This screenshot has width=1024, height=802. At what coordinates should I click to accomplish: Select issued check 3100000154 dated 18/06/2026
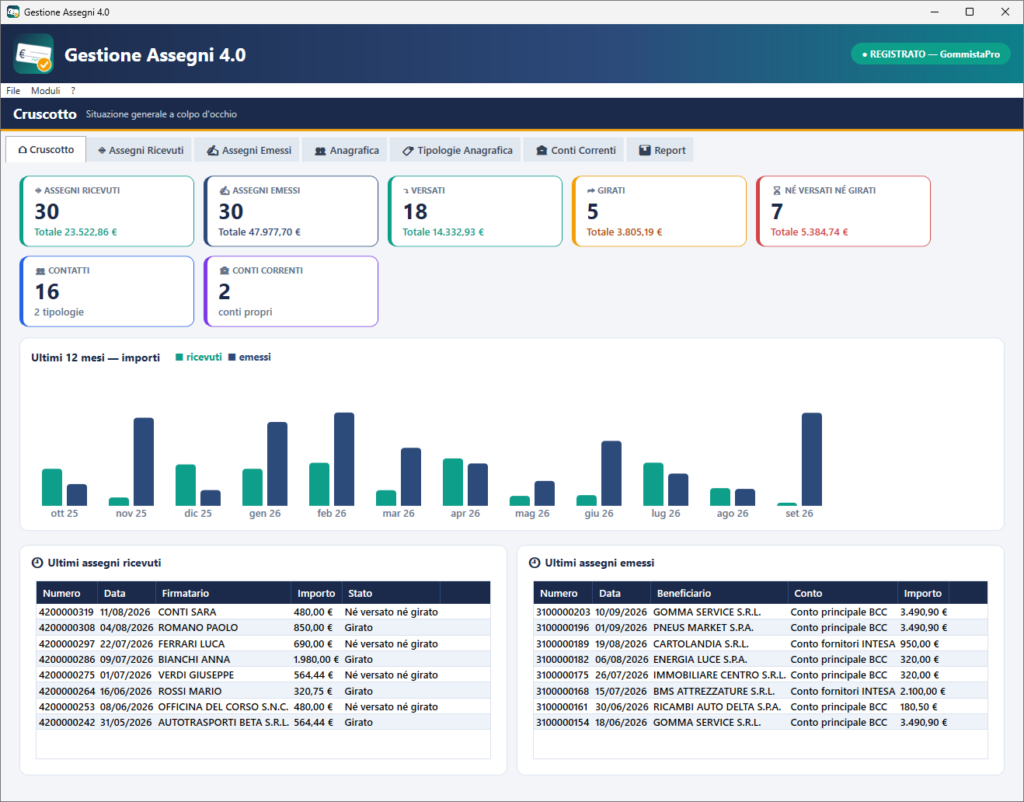click(x=760, y=722)
